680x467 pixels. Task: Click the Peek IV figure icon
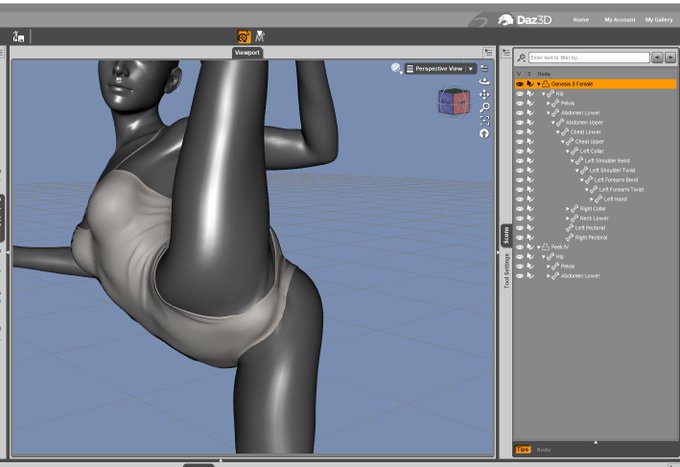pos(546,247)
